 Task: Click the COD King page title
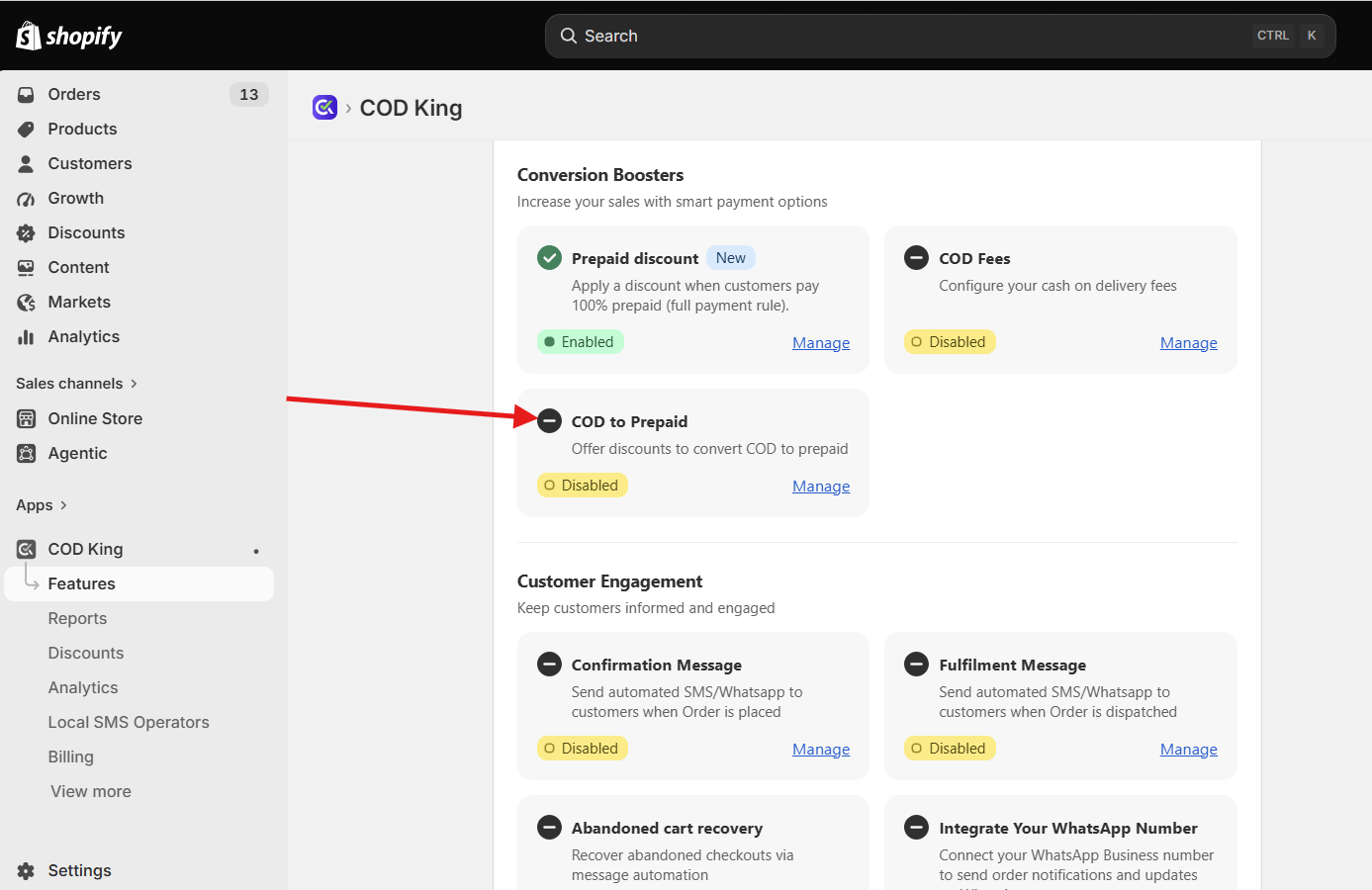411,108
